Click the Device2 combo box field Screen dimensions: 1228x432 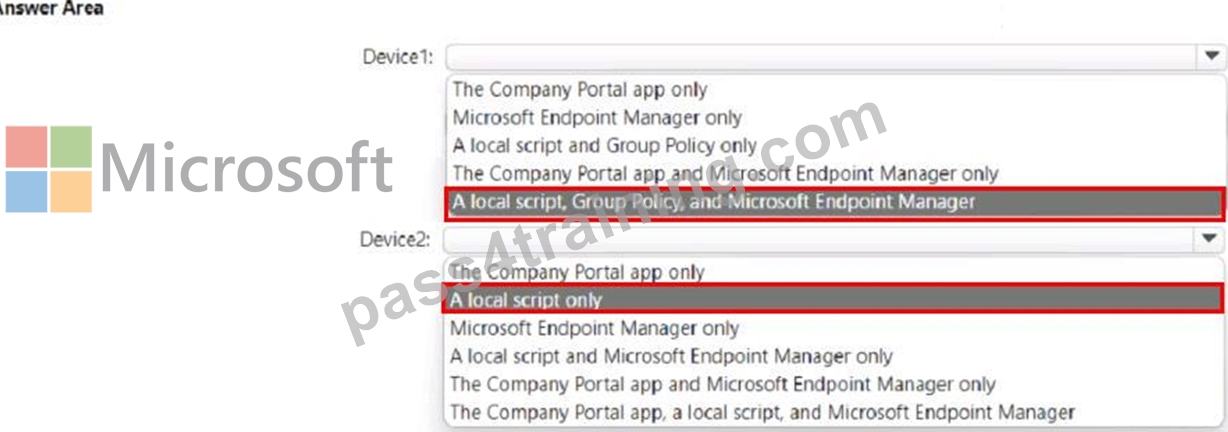(833, 239)
